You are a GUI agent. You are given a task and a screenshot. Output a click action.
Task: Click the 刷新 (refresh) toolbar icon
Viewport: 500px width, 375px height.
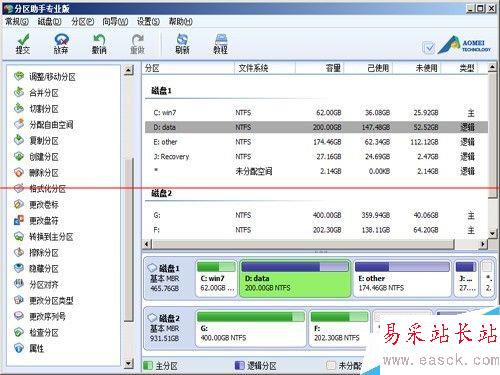click(x=182, y=44)
